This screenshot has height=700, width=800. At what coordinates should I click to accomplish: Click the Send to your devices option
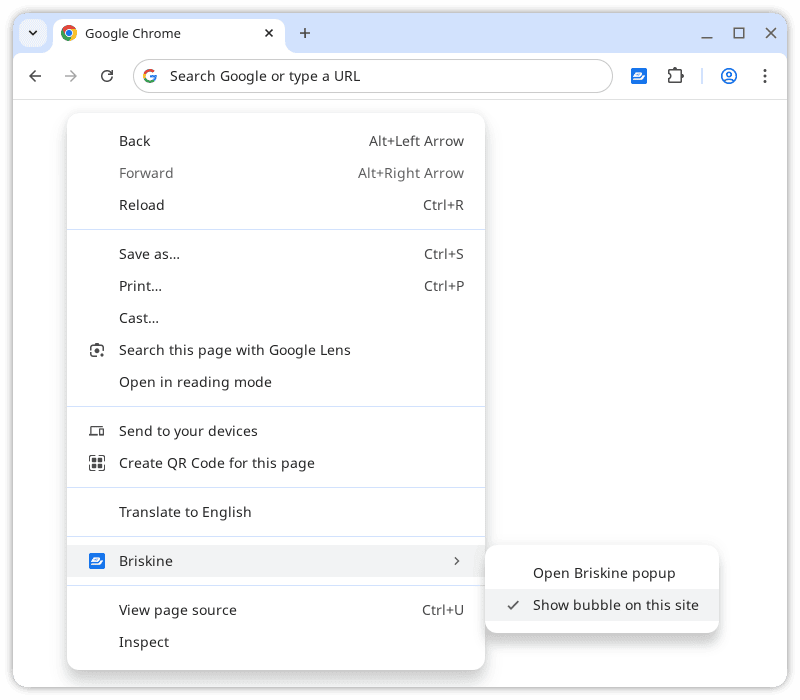[x=188, y=431]
